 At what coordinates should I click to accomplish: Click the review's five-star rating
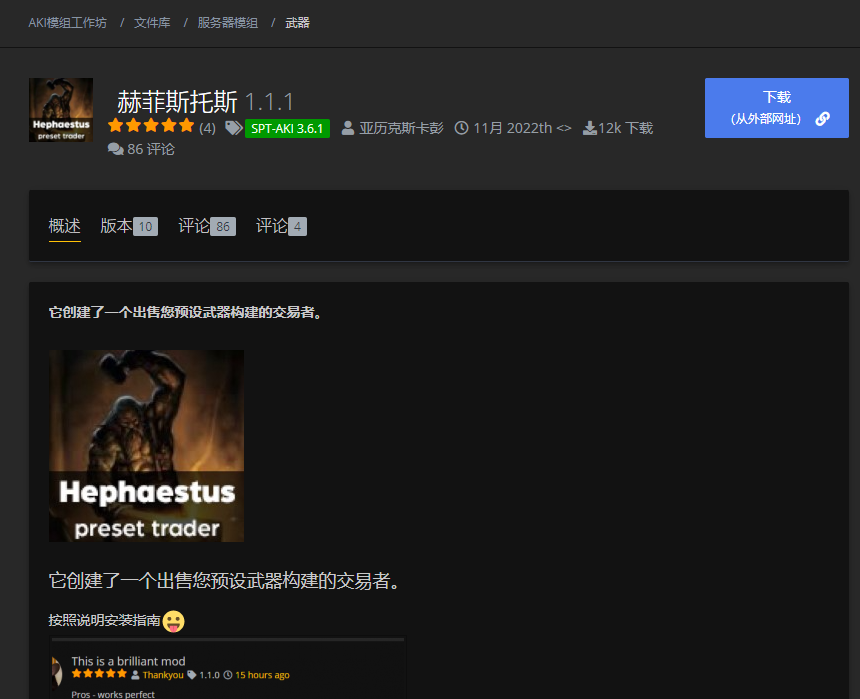[x=99, y=674]
